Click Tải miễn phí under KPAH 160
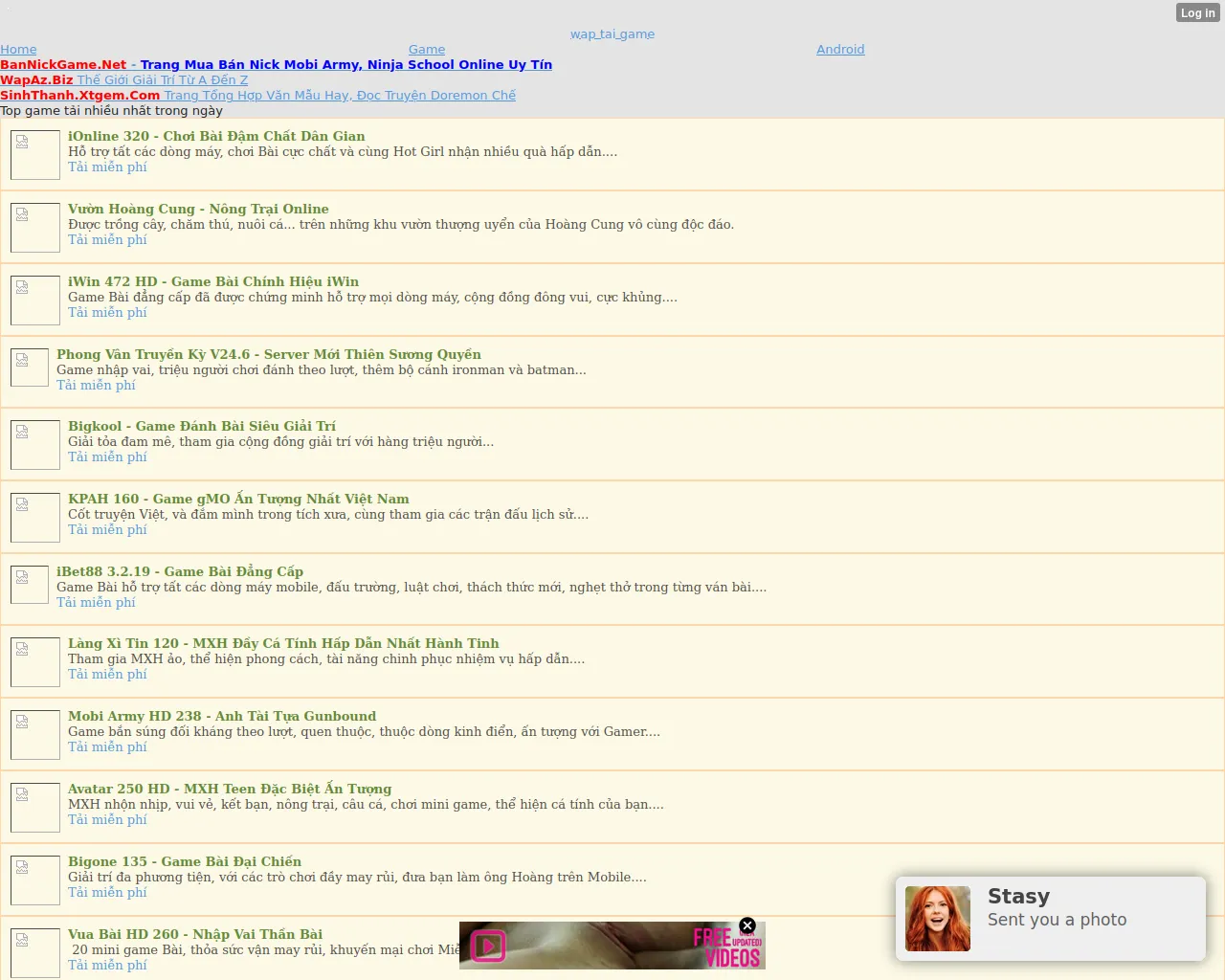1225x980 pixels. [x=107, y=529]
